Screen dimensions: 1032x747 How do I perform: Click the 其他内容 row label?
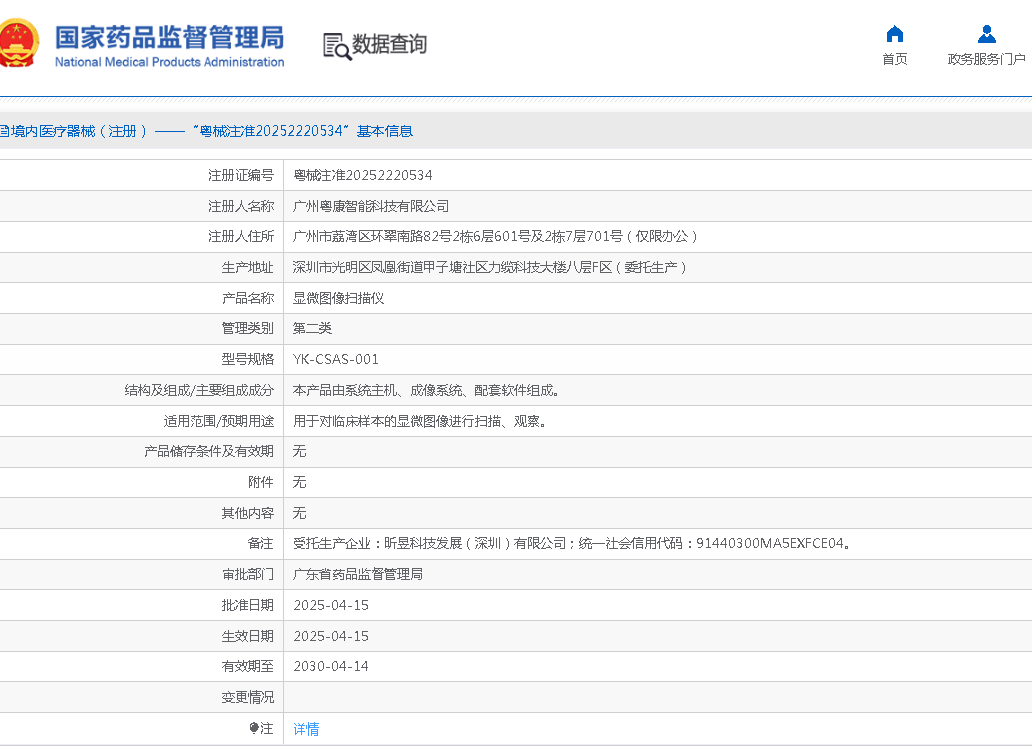pyautogui.click(x=247, y=513)
